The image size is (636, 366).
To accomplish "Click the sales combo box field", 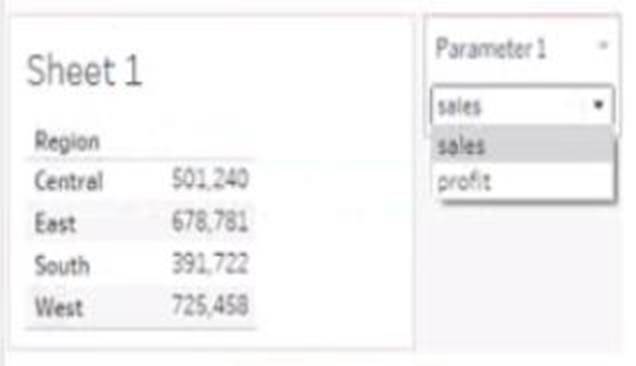I will (x=522, y=105).
